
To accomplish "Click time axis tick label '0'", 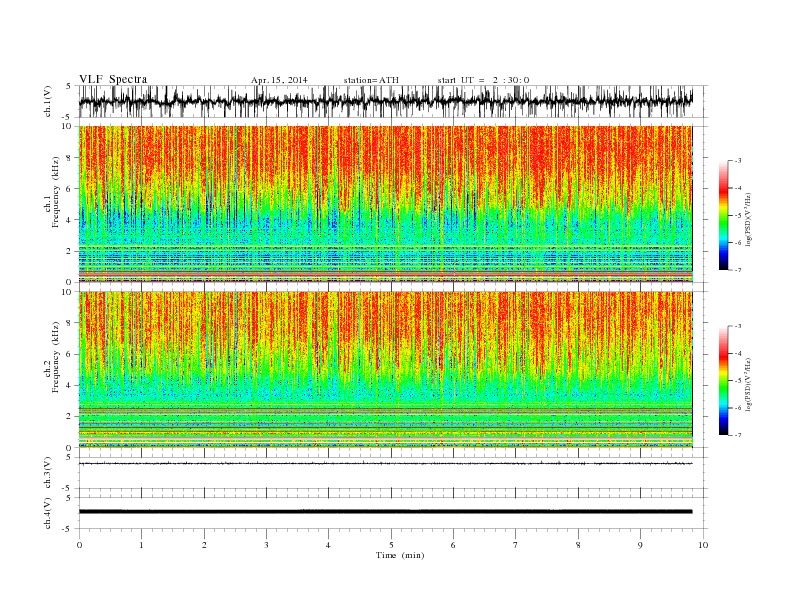I will (79, 545).
